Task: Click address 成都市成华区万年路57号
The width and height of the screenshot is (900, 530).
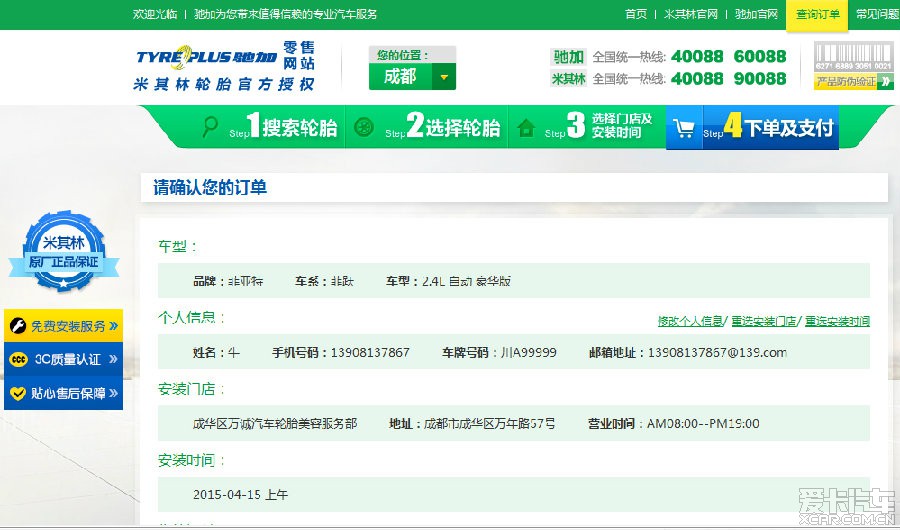Action: (x=490, y=423)
